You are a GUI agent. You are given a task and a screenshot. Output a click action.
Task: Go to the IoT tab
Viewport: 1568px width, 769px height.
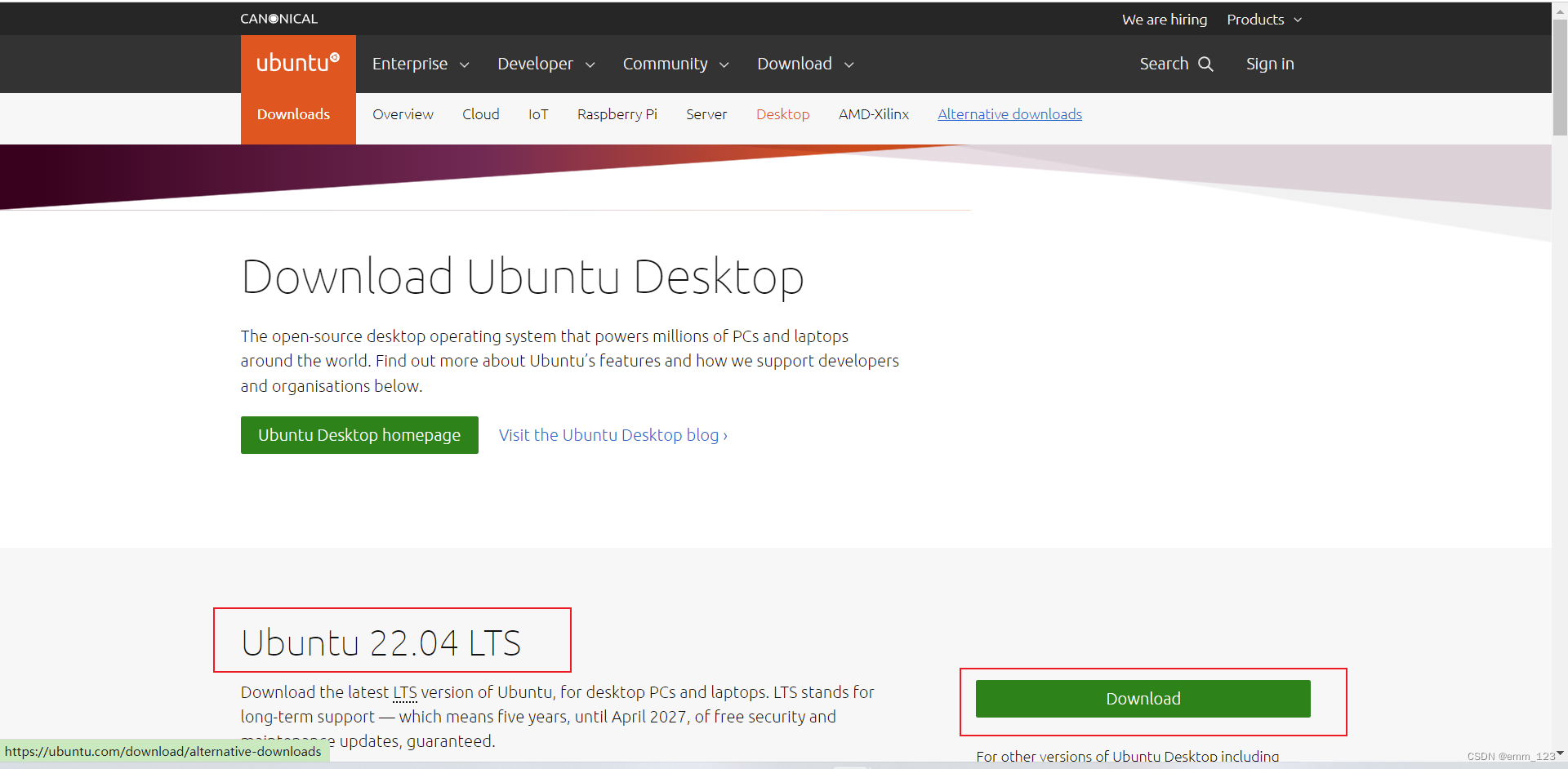pos(538,114)
